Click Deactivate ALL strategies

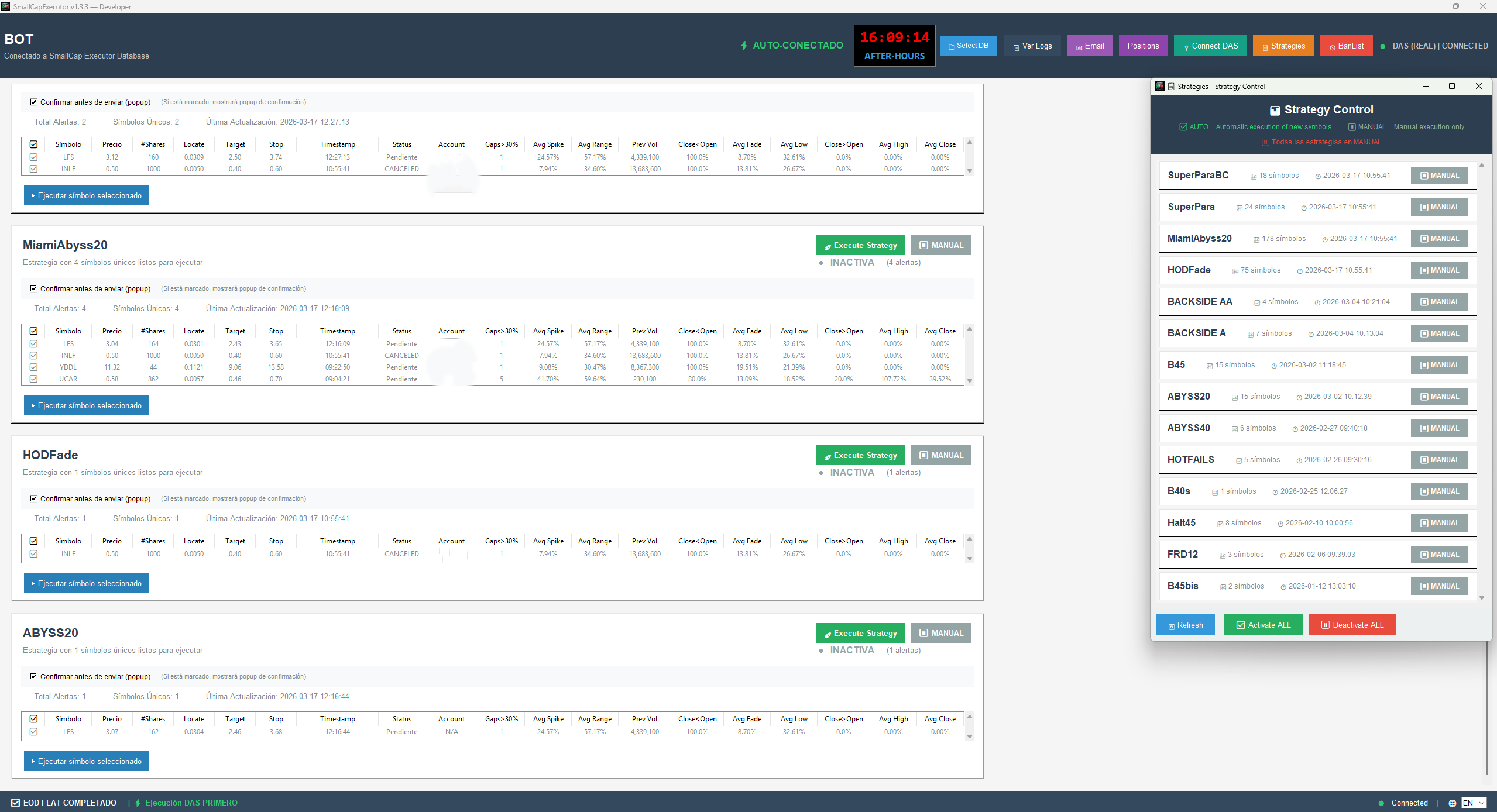click(1352, 625)
